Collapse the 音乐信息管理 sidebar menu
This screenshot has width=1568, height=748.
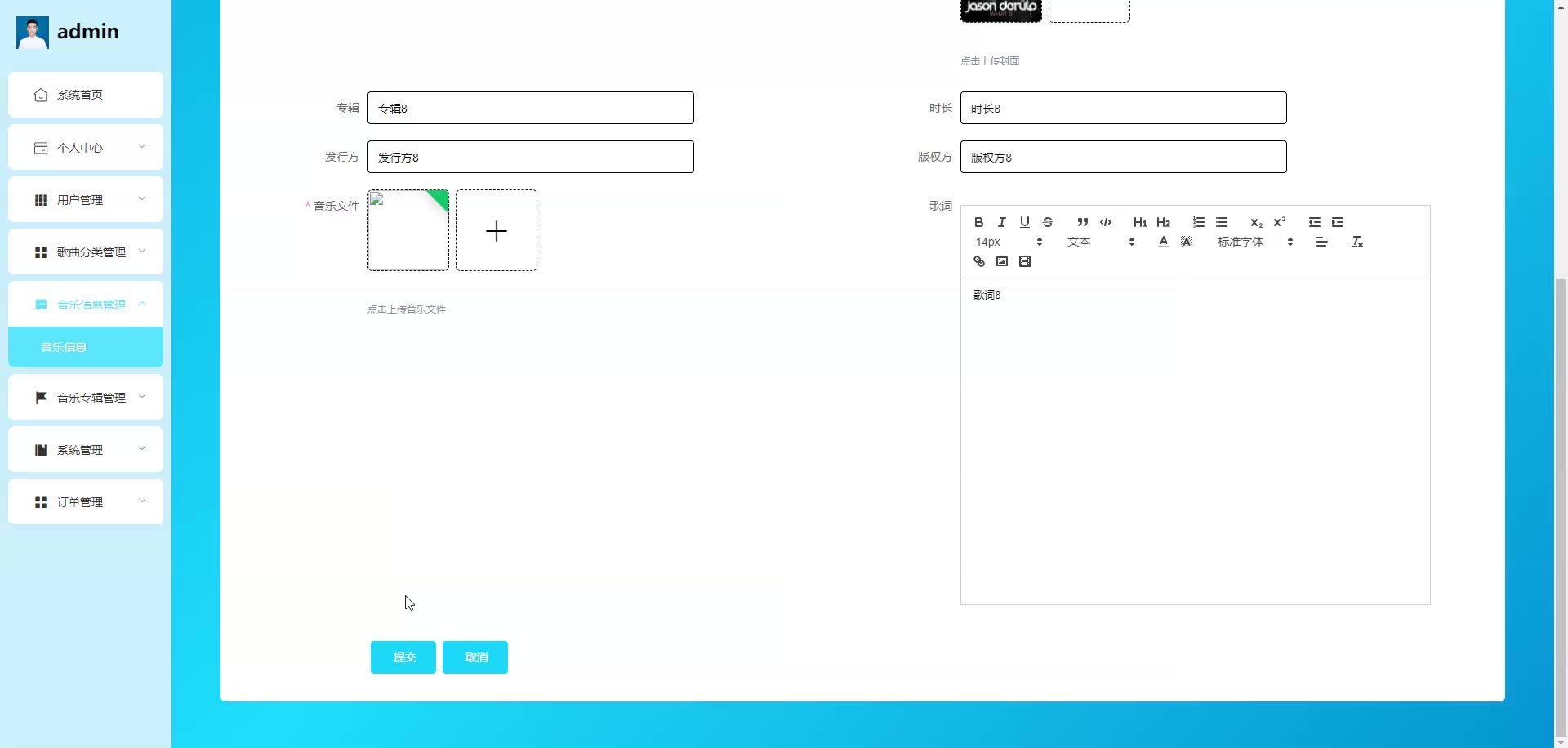click(x=86, y=304)
